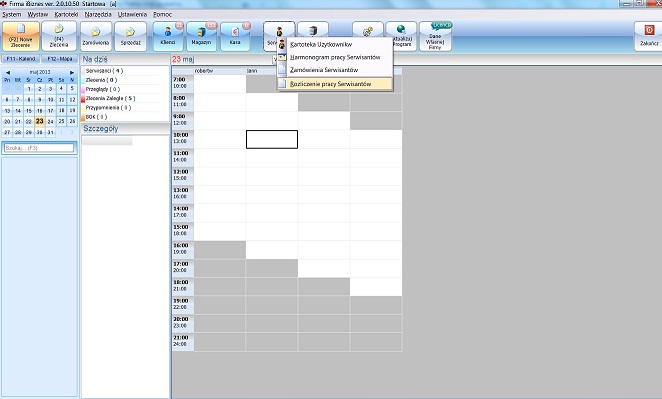Select day 31 in the calendar

tap(50, 132)
